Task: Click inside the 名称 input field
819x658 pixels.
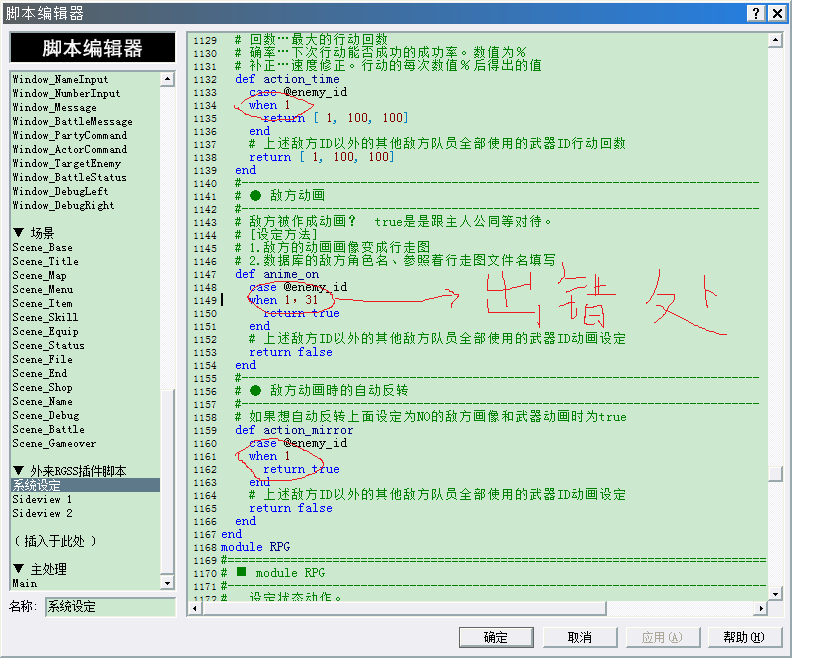Action: (110, 607)
